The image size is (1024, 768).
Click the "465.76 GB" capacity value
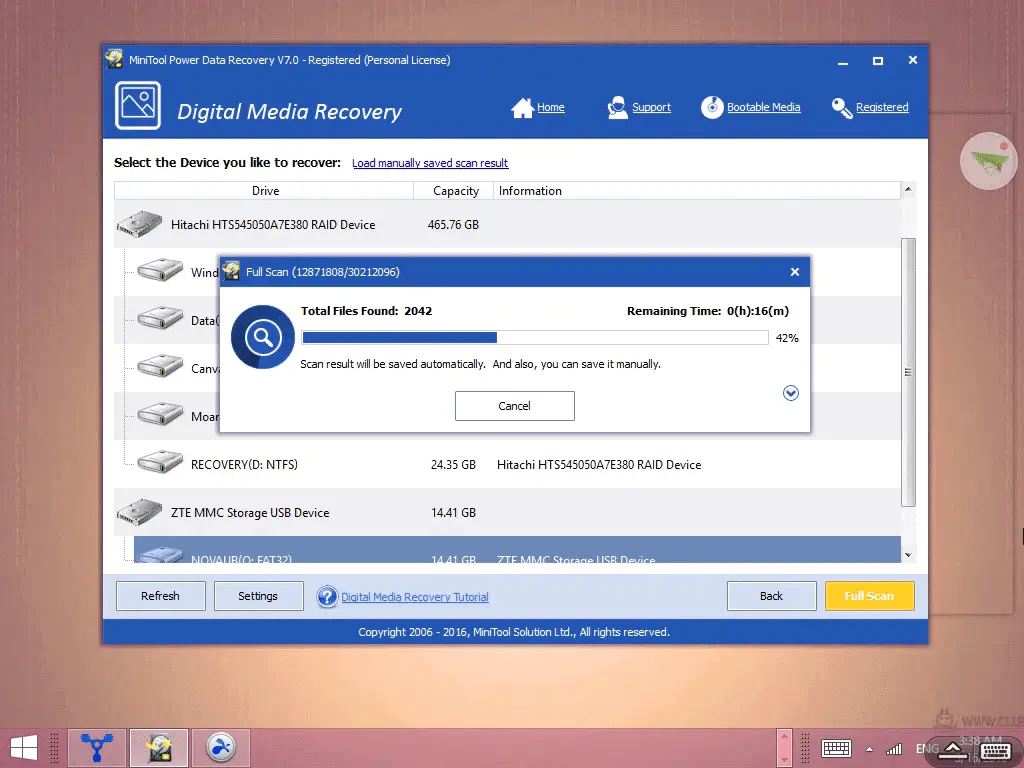(x=453, y=225)
